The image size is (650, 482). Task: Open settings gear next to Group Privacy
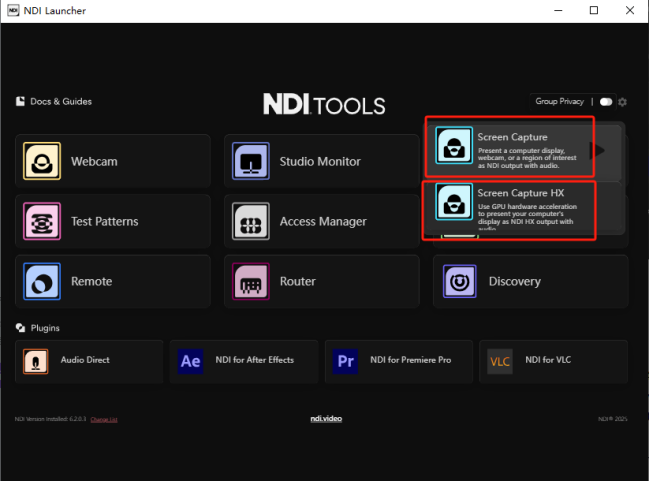tap(622, 102)
